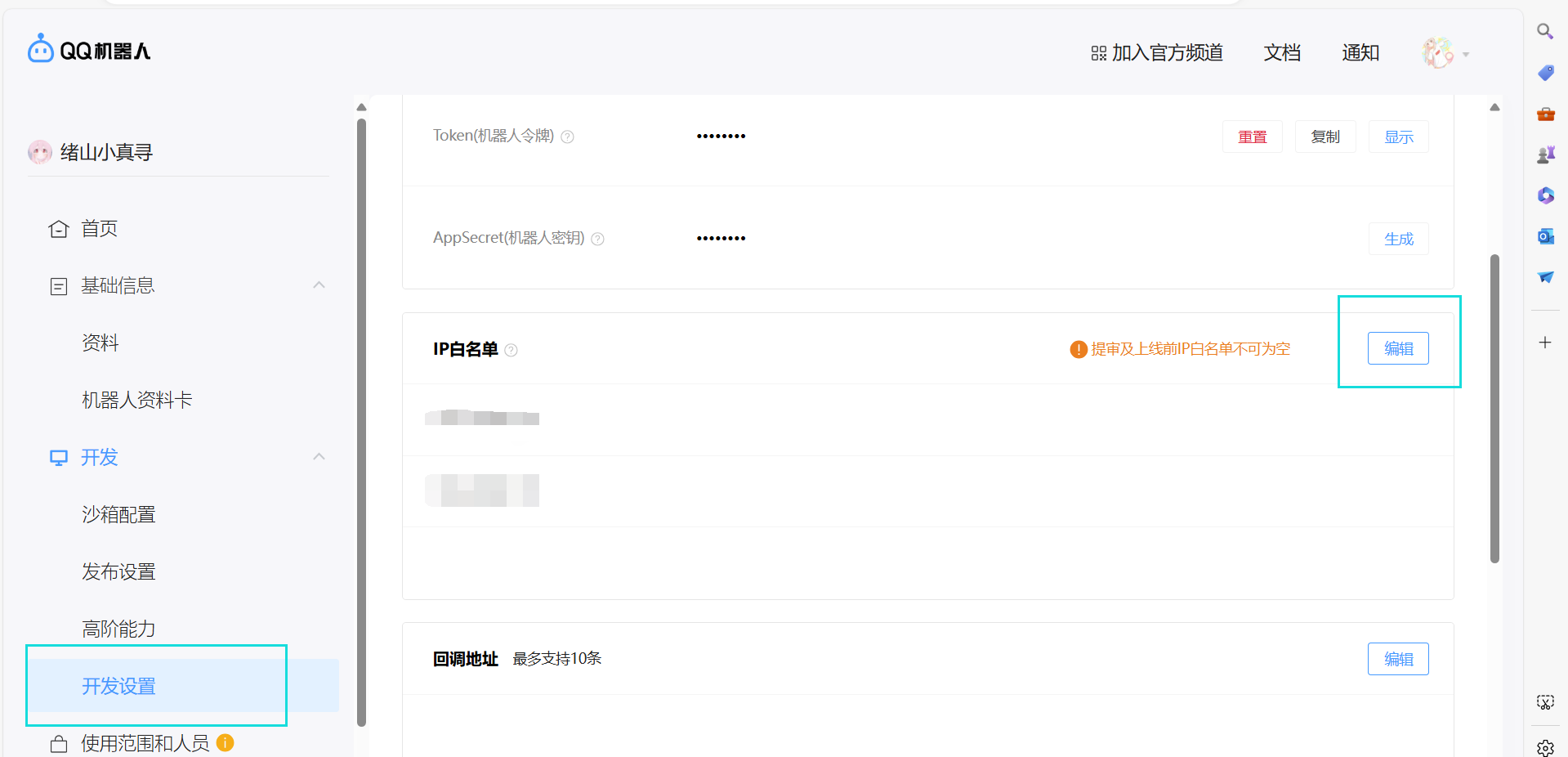Collapse the 基础信息 section chevron

coord(319,285)
